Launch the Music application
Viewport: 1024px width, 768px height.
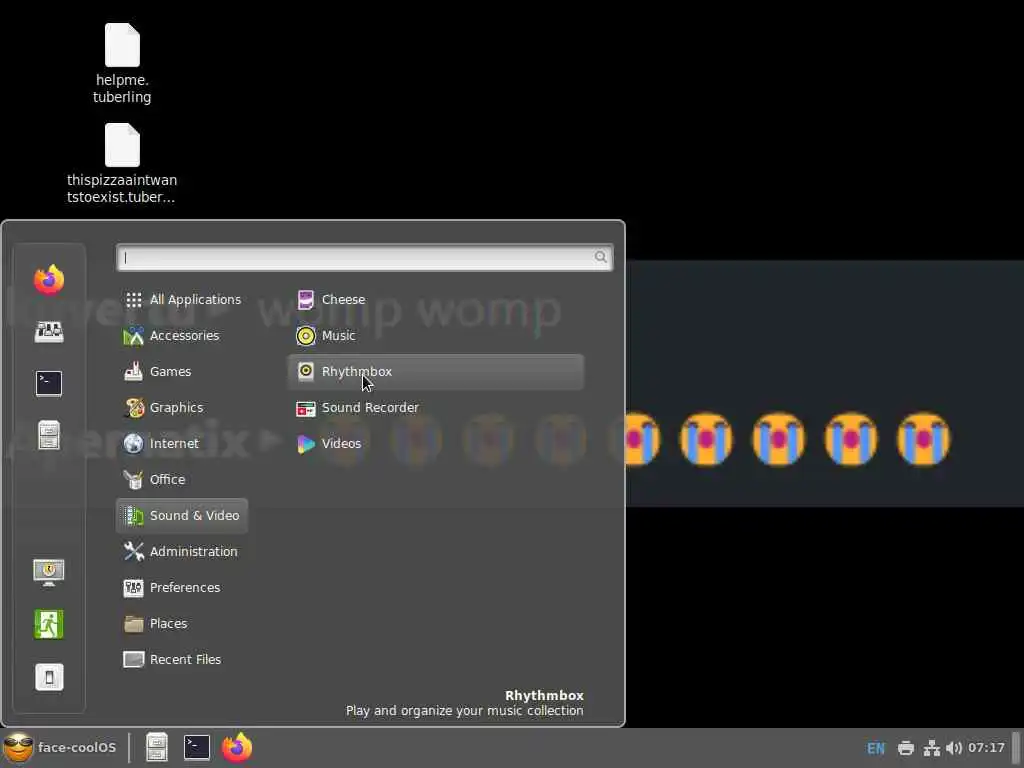pyautogui.click(x=436, y=336)
